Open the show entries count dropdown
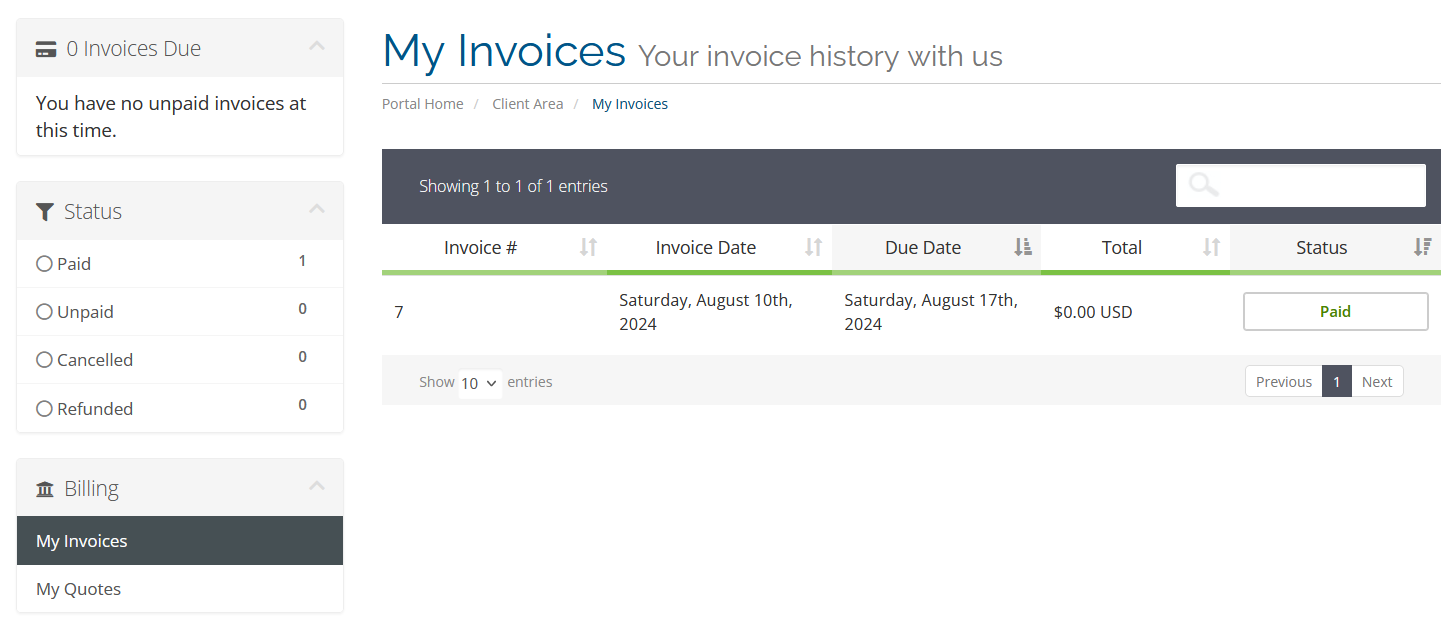This screenshot has height=629, width=1452. (x=480, y=383)
